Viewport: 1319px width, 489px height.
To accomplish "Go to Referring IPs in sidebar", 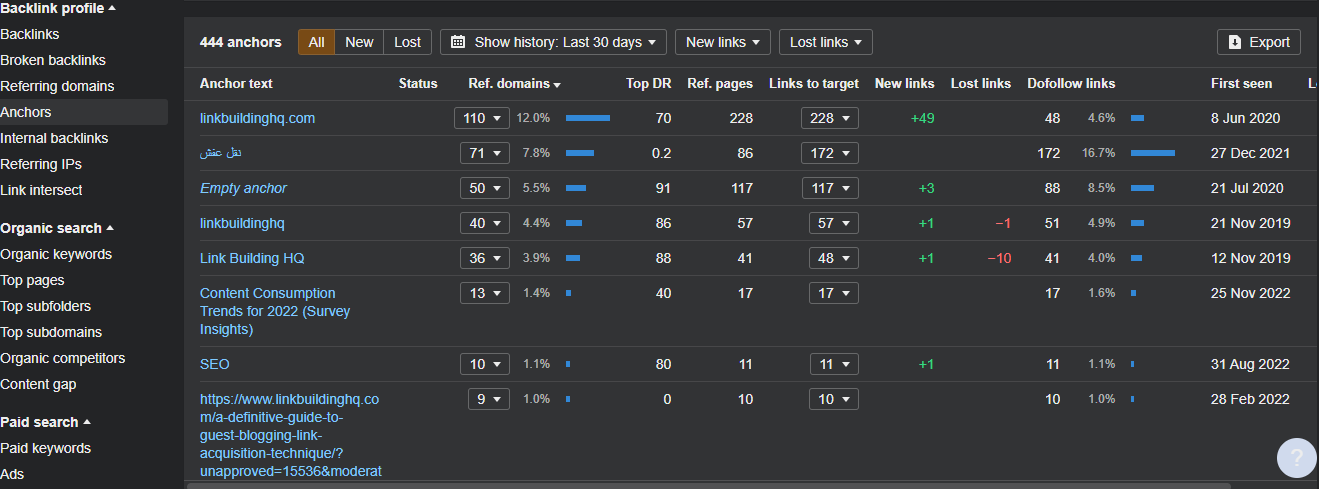I will click(x=41, y=164).
